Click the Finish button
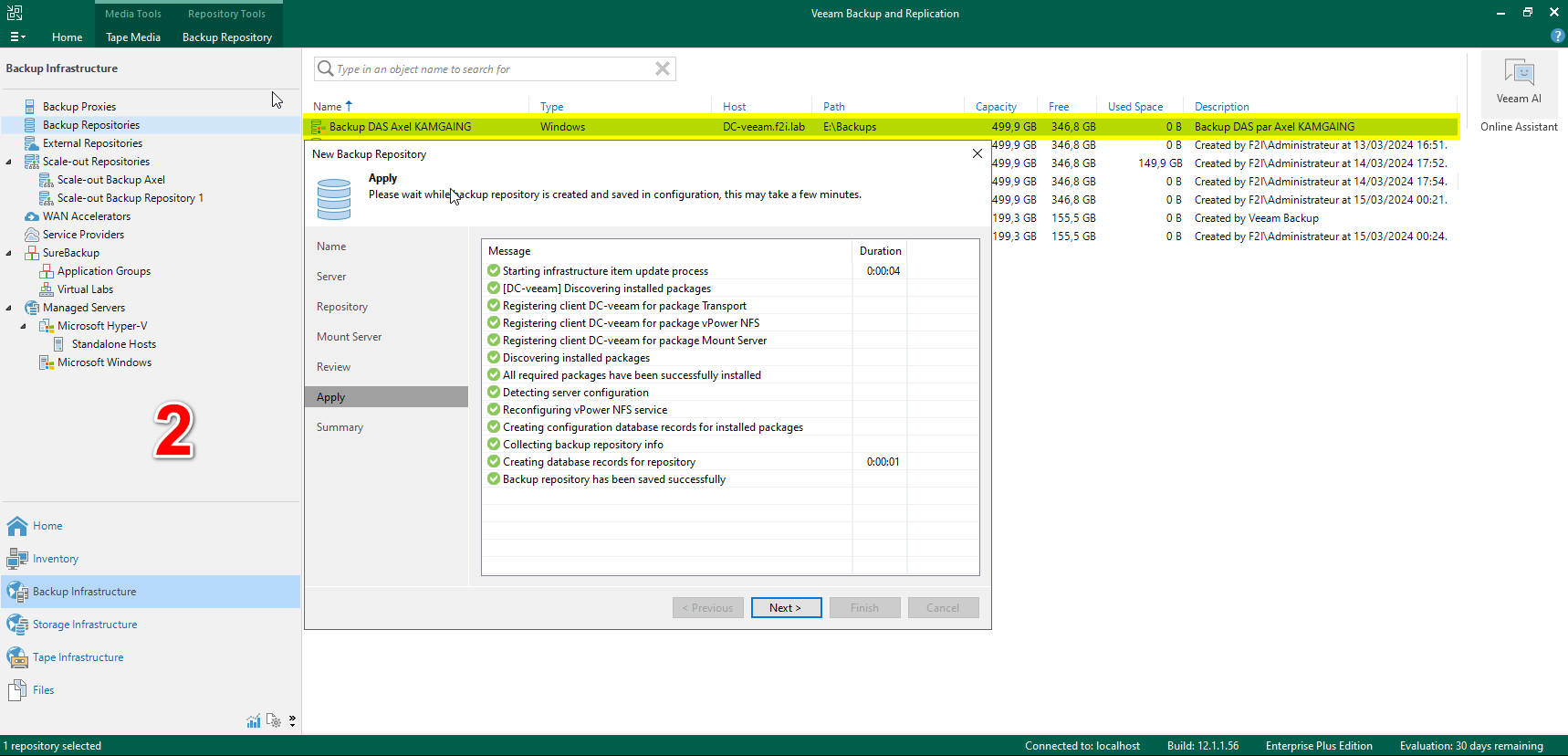The image size is (1568, 756). [x=865, y=608]
